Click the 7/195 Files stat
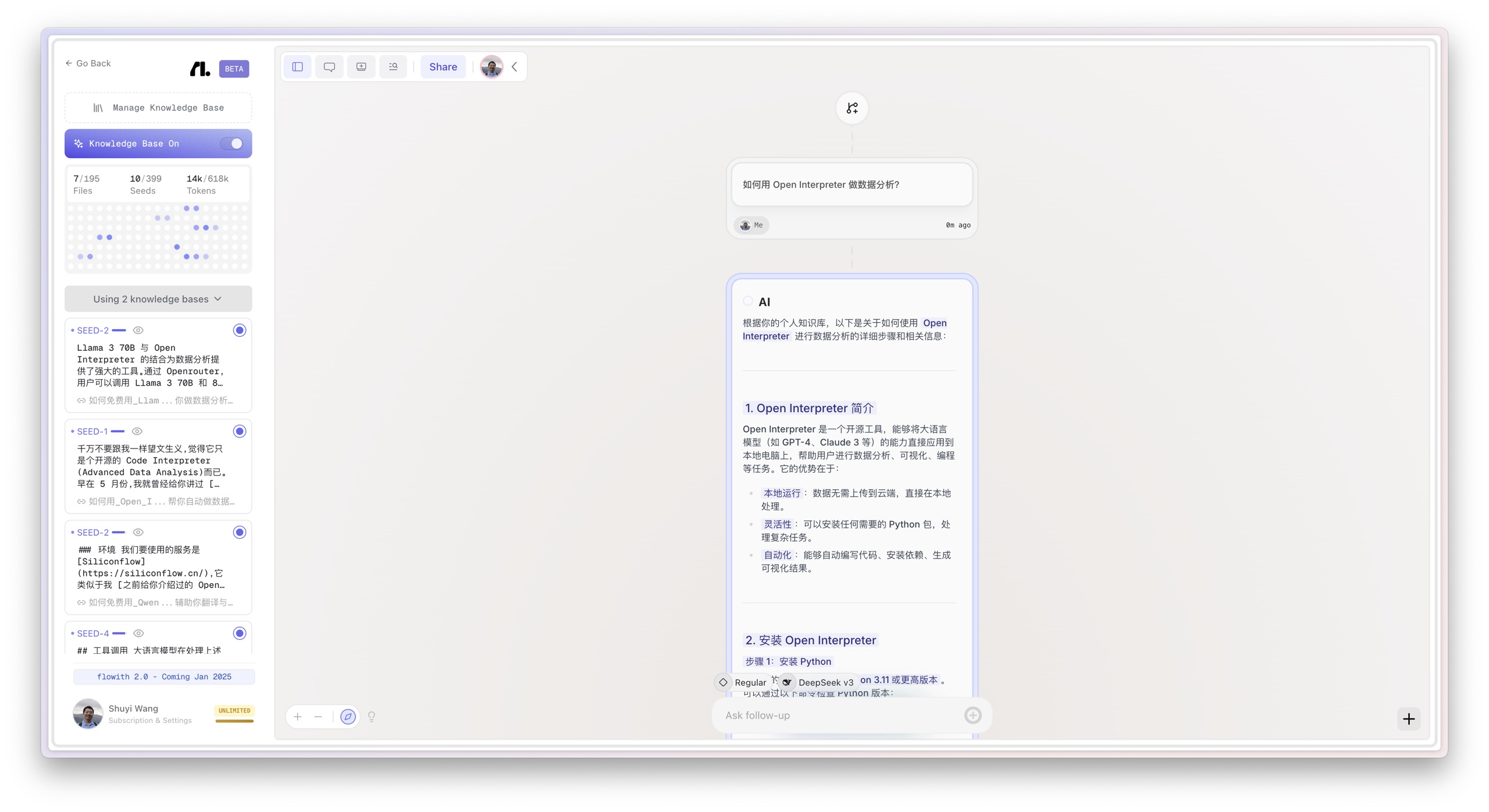This screenshot has width=1489, height=812. 86,184
